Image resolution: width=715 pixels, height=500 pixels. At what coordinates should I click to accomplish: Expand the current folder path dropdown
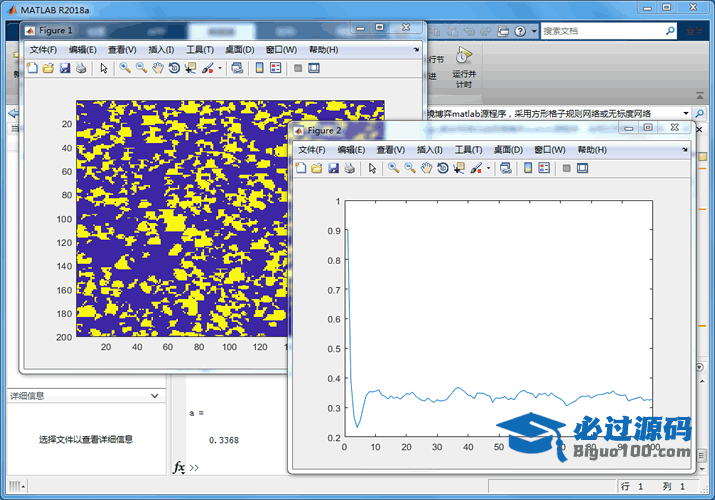(686, 115)
